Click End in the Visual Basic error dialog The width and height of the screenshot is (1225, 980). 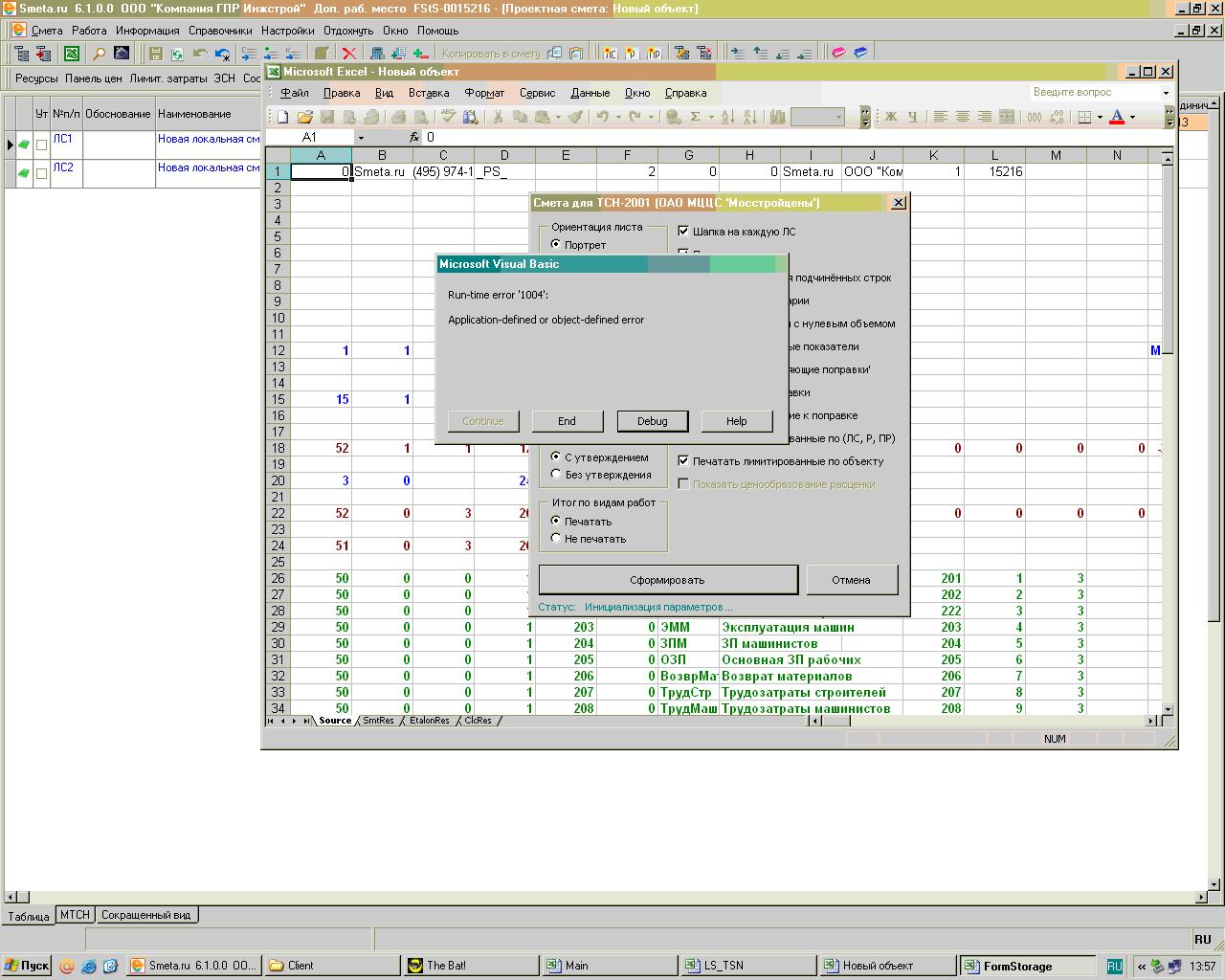coord(568,421)
